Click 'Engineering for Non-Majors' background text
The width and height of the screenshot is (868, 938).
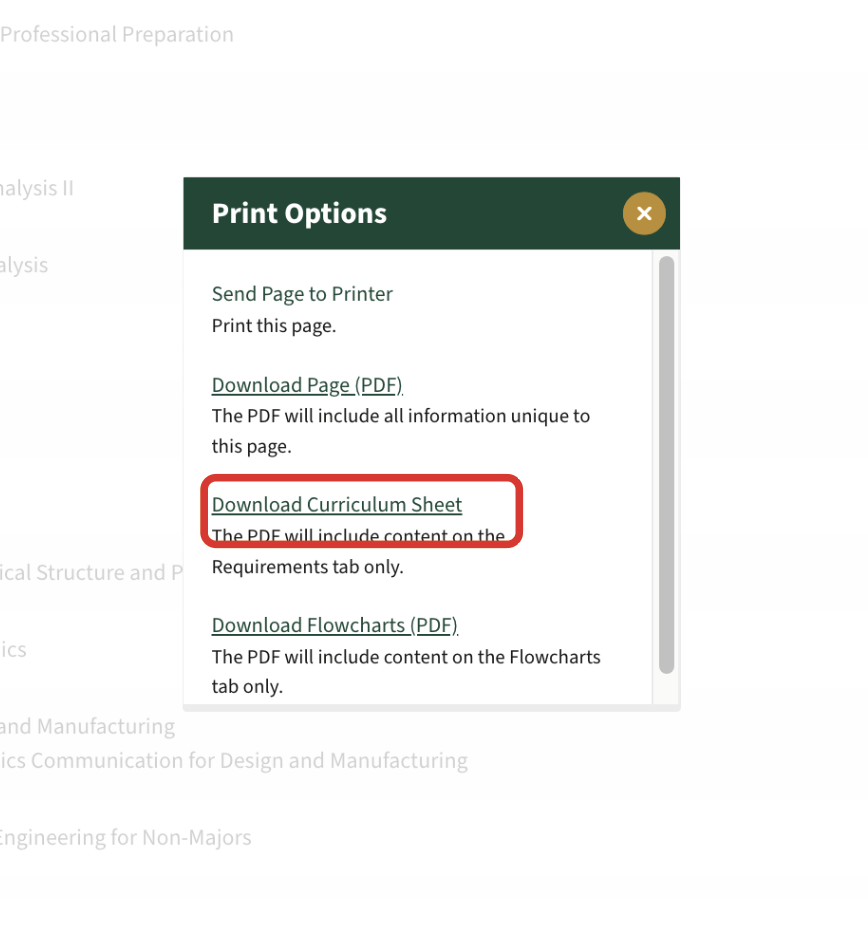point(124,837)
